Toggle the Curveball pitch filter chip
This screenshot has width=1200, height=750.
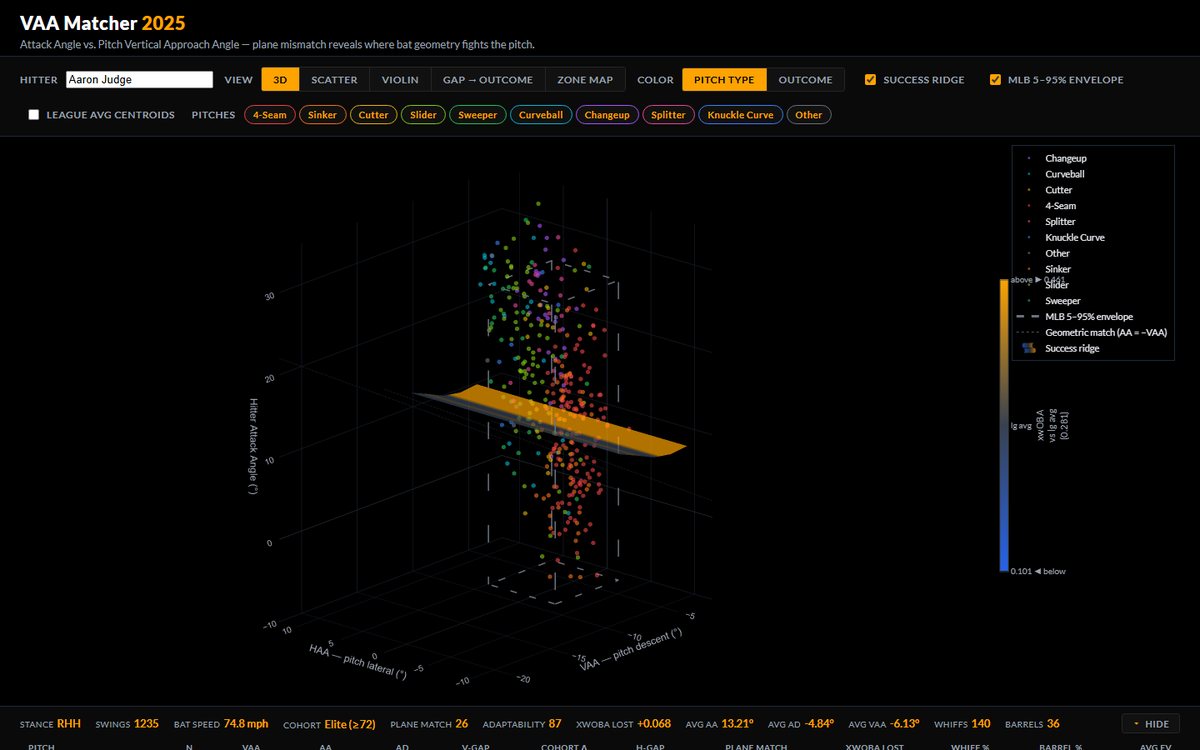coord(542,115)
